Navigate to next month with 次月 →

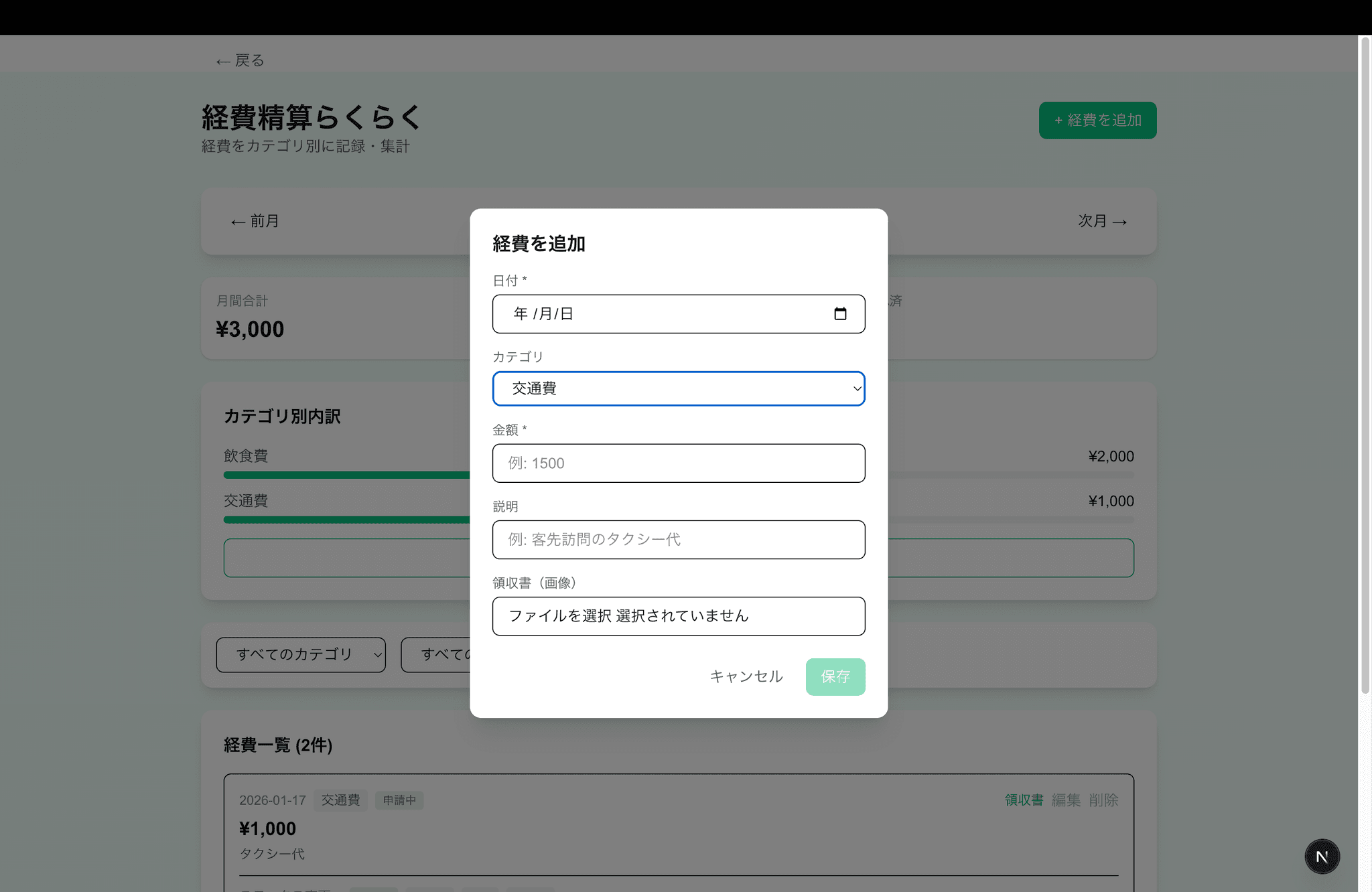point(1102,221)
